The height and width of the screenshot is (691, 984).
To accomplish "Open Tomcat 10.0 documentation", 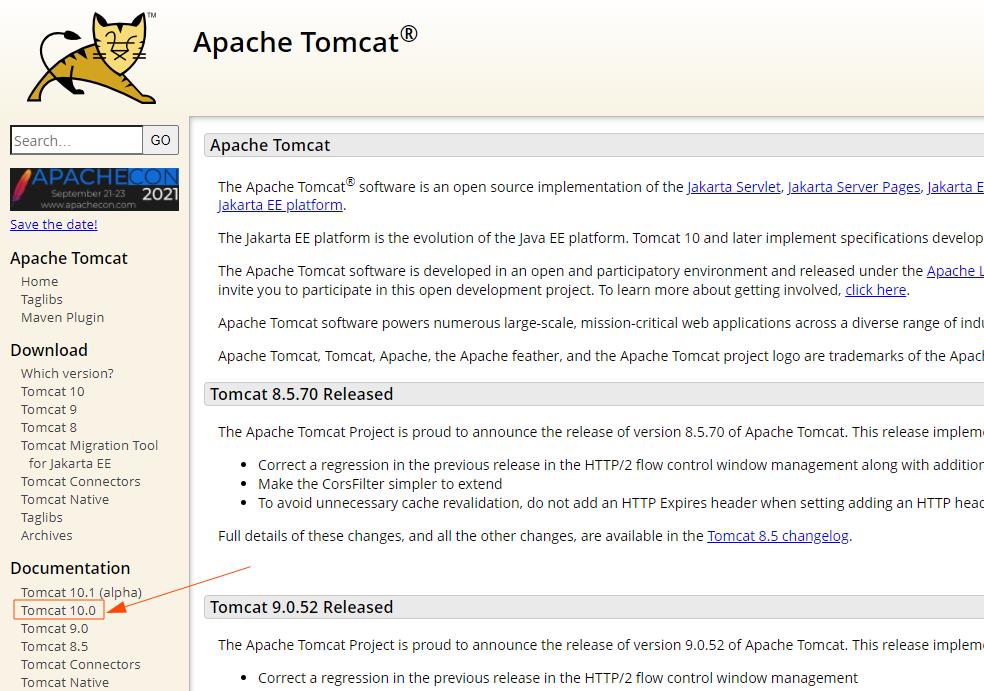I will tap(58, 610).
